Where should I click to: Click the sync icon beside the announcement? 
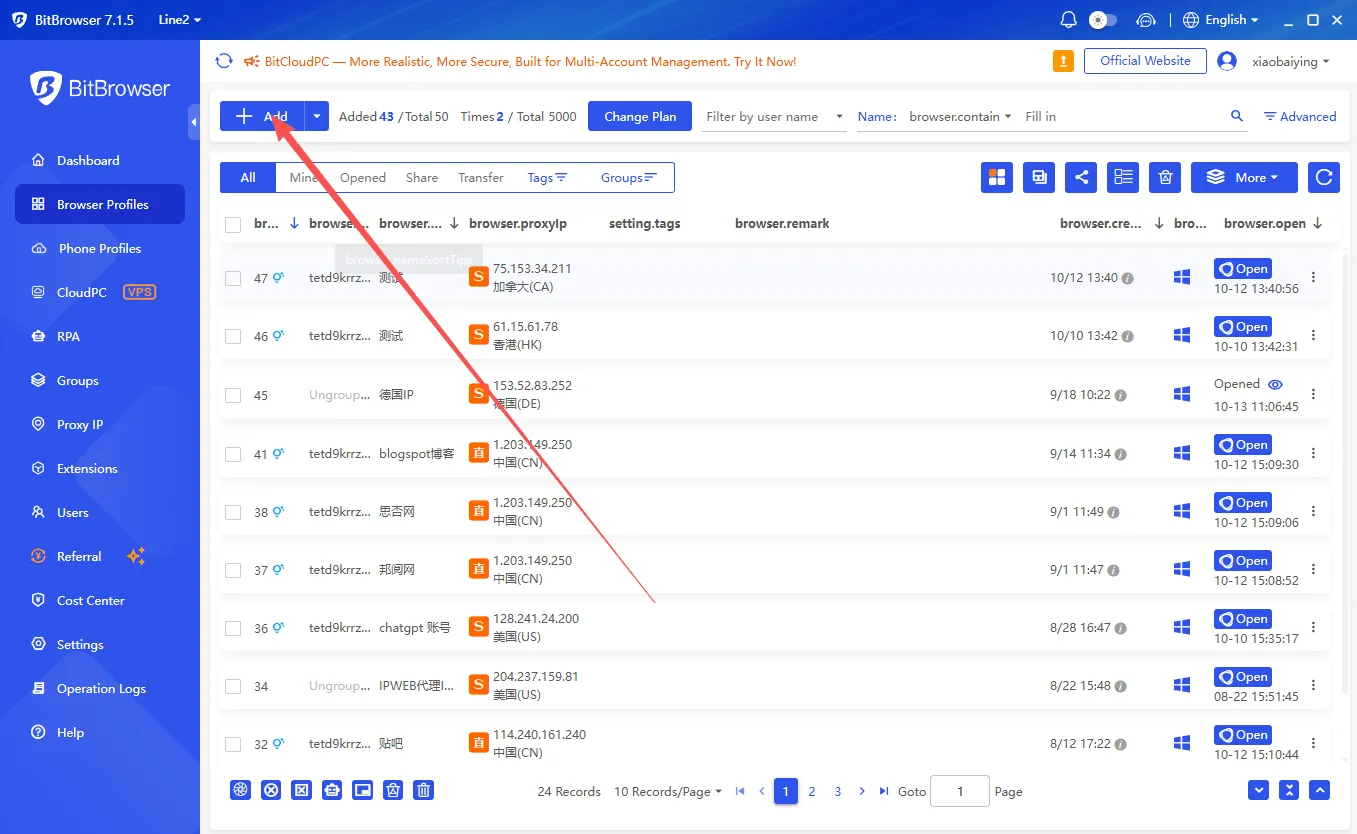[x=224, y=61]
